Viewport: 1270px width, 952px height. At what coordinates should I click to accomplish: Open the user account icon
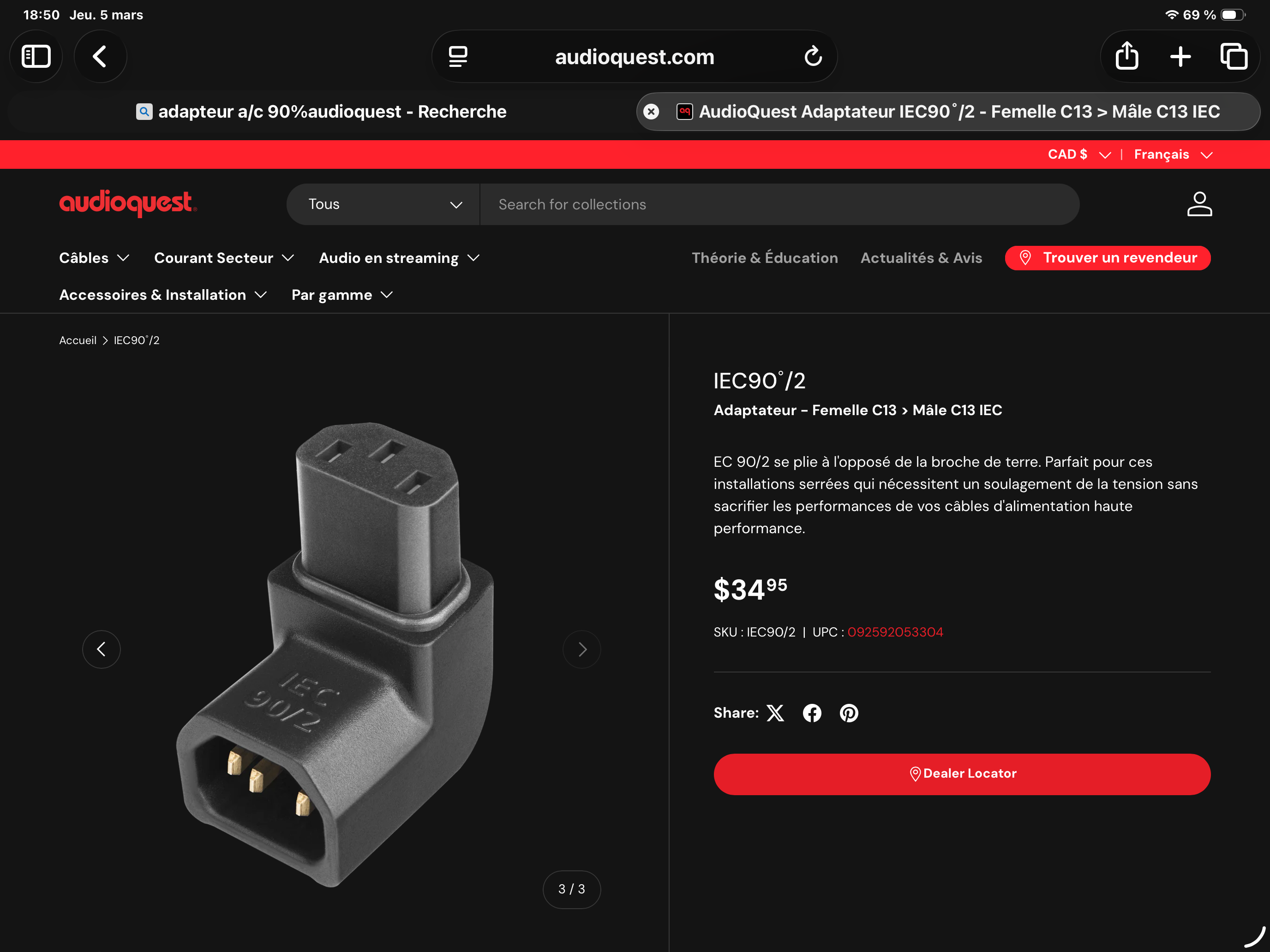[1199, 204]
